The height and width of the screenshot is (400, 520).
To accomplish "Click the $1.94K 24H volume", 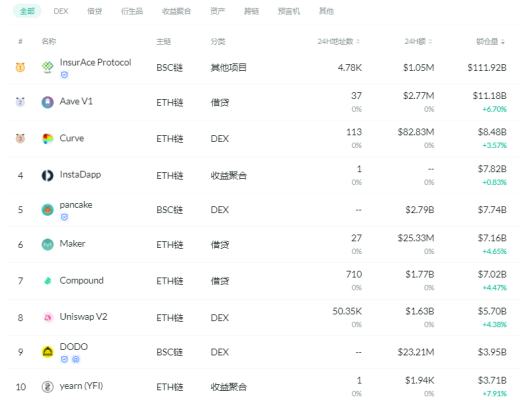I will 420,380.
